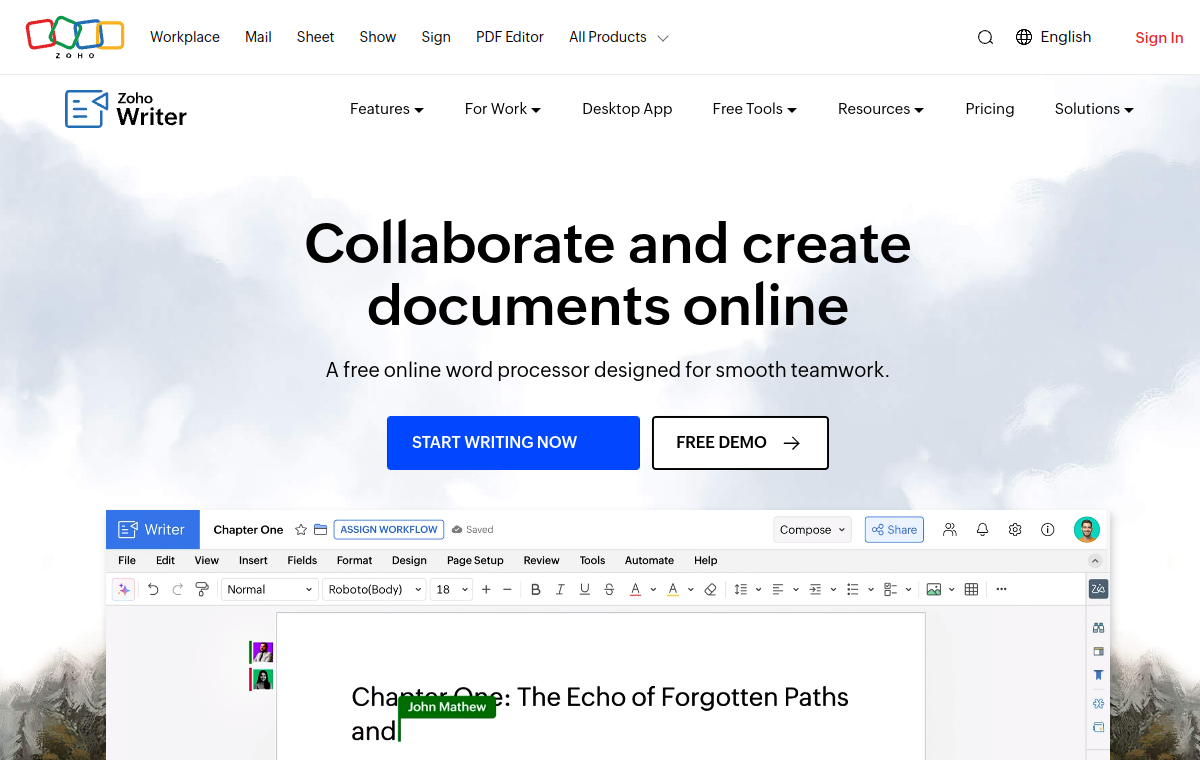Open the Normal paragraph style dropdown
Viewport: 1200px width, 760px height.
(x=269, y=589)
